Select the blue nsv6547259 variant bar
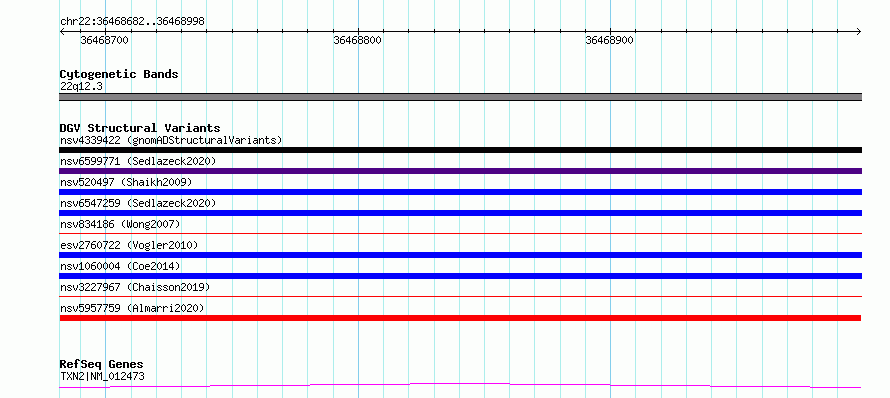 pos(460,213)
